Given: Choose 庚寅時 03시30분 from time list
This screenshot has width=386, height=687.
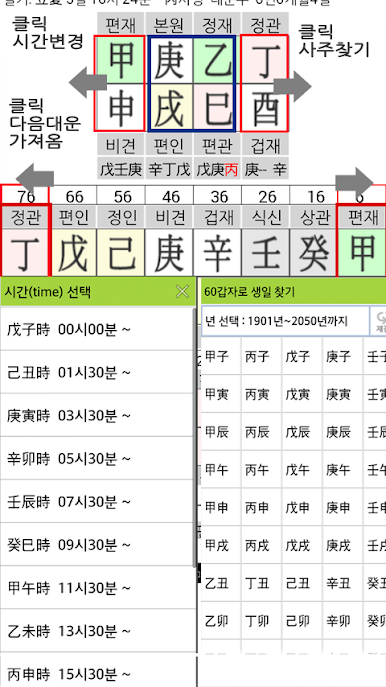Looking at the screenshot, I should 97,415.
